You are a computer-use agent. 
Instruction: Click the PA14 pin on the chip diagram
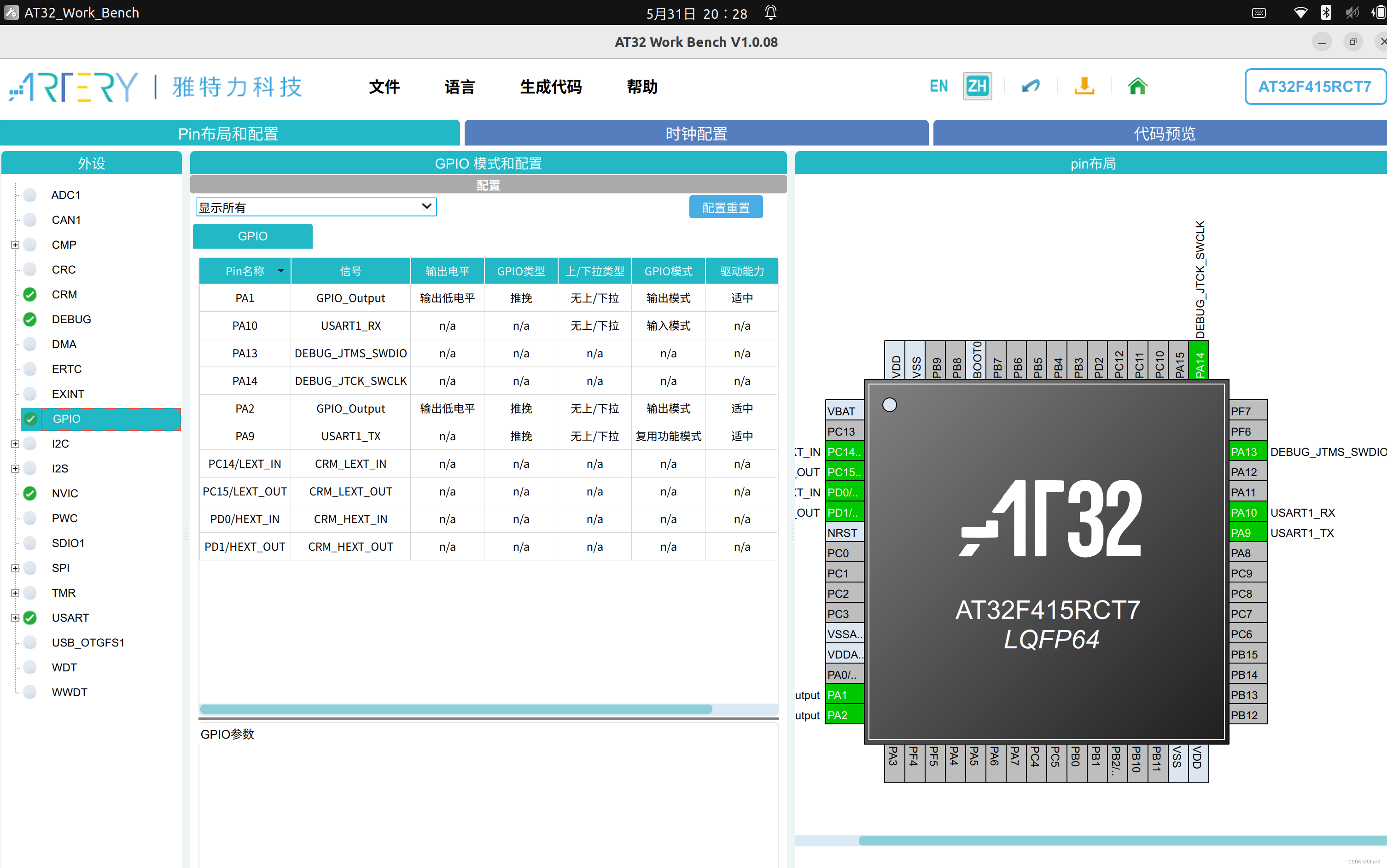(x=1199, y=361)
